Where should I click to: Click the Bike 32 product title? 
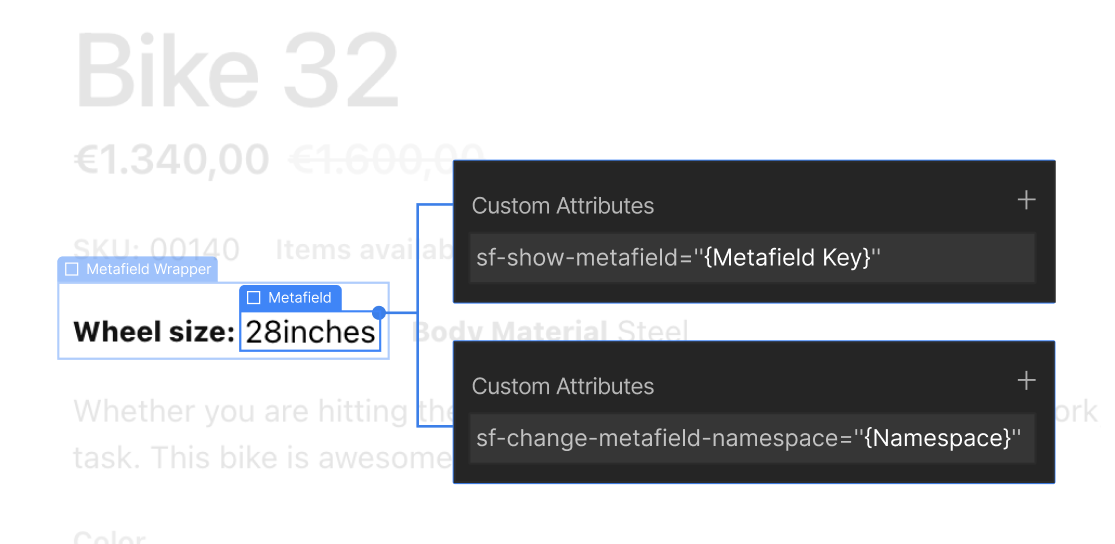click(x=236, y=70)
